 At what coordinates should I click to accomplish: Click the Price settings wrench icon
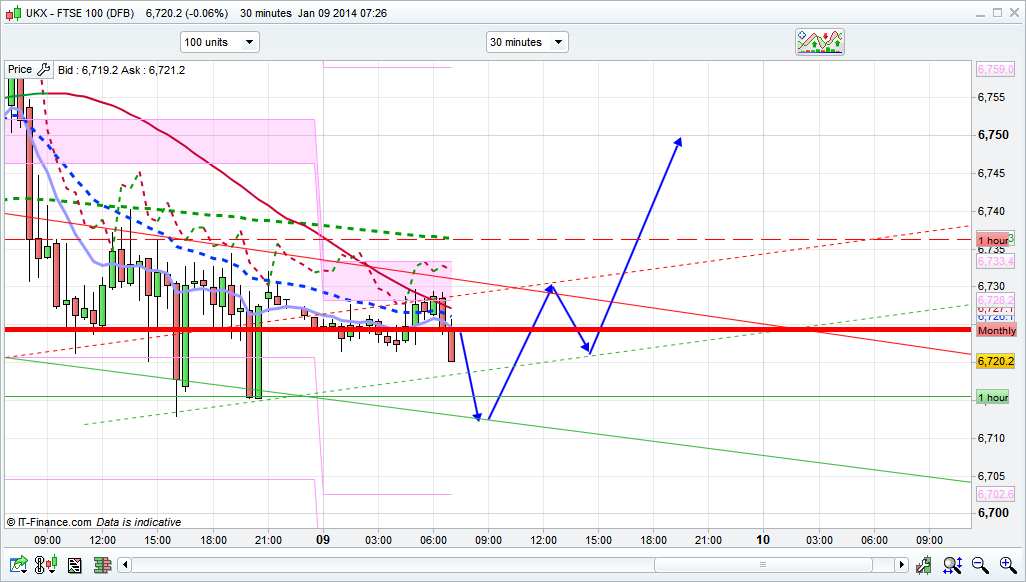pyautogui.click(x=43, y=70)
